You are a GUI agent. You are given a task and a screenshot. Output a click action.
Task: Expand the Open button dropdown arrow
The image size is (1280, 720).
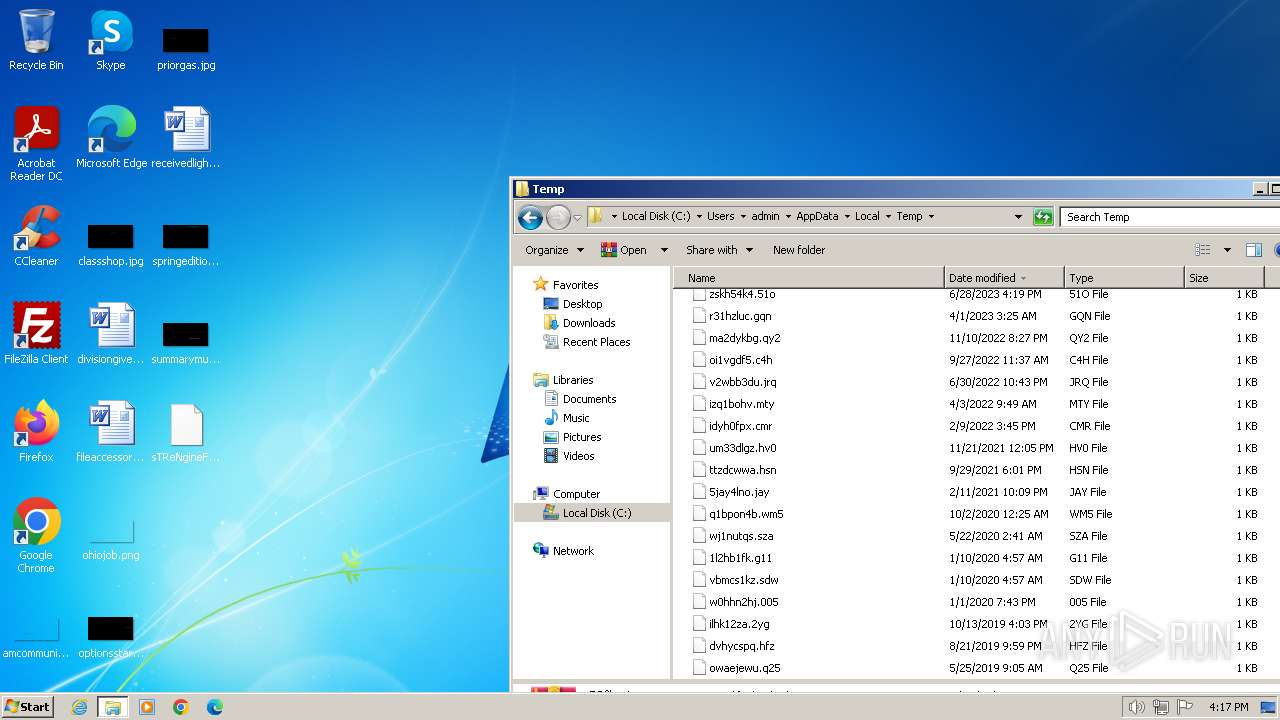pyautogui.click(x=664, y=250)
